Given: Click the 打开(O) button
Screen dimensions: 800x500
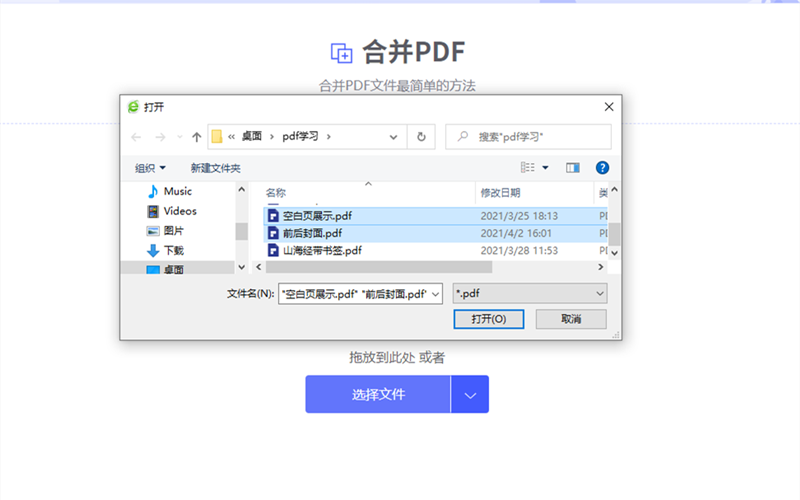Looking at the screenshot, I should coord(488,319).
